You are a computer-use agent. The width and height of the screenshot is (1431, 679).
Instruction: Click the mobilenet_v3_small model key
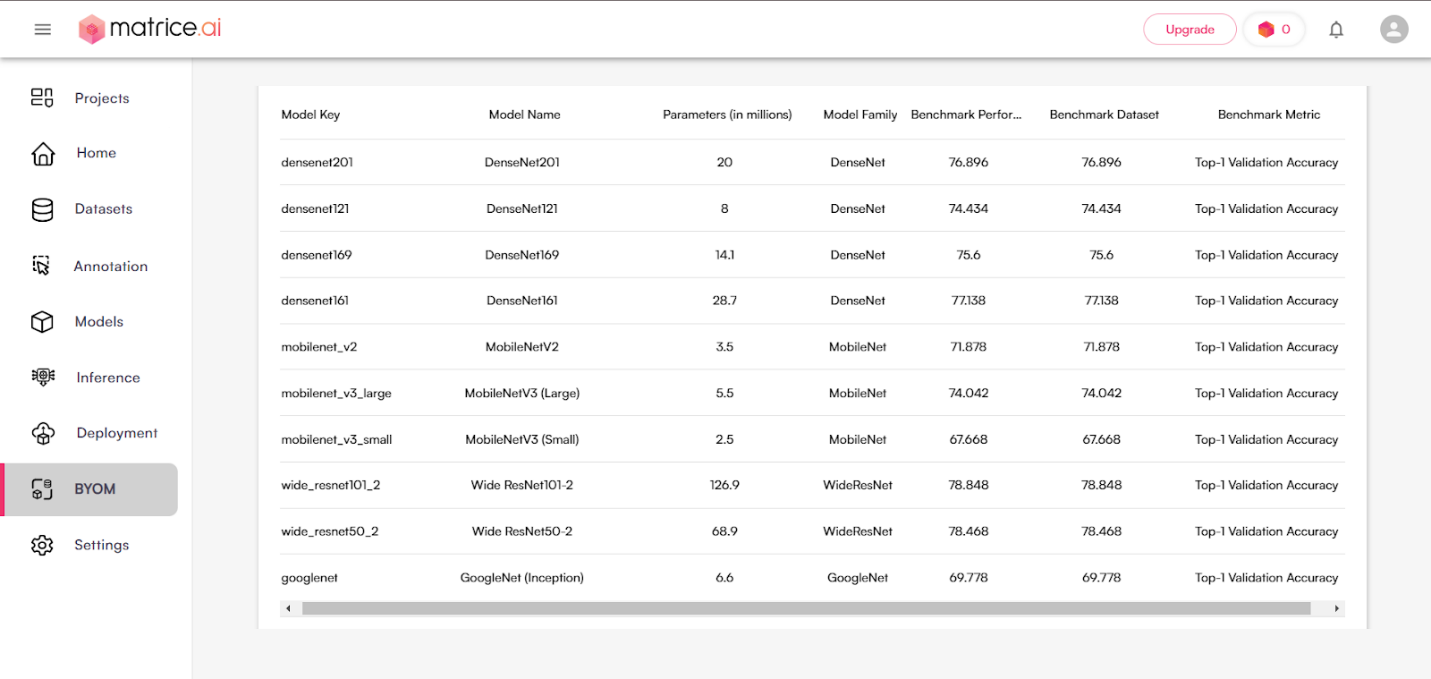[x=336, y=440]
